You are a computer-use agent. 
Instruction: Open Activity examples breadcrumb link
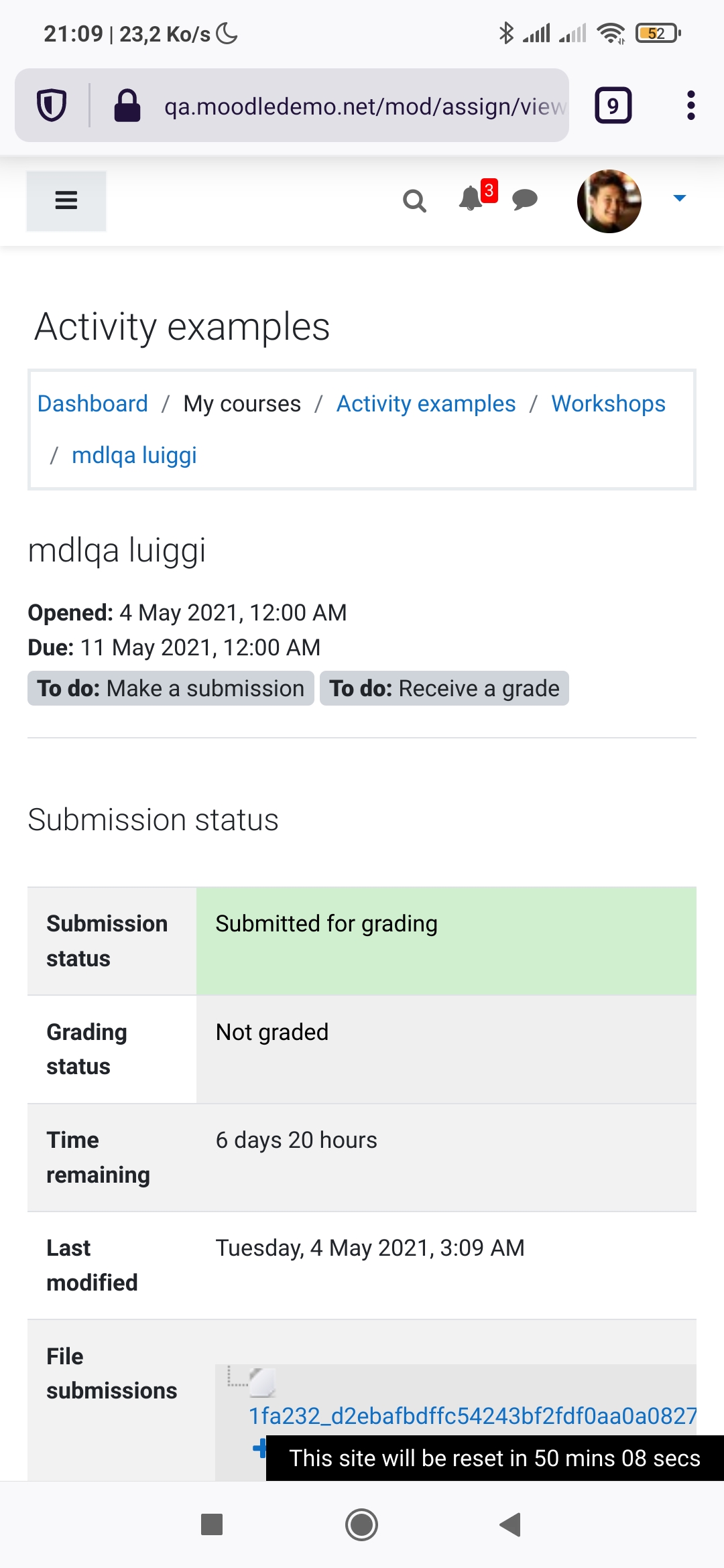click(426, 404)
